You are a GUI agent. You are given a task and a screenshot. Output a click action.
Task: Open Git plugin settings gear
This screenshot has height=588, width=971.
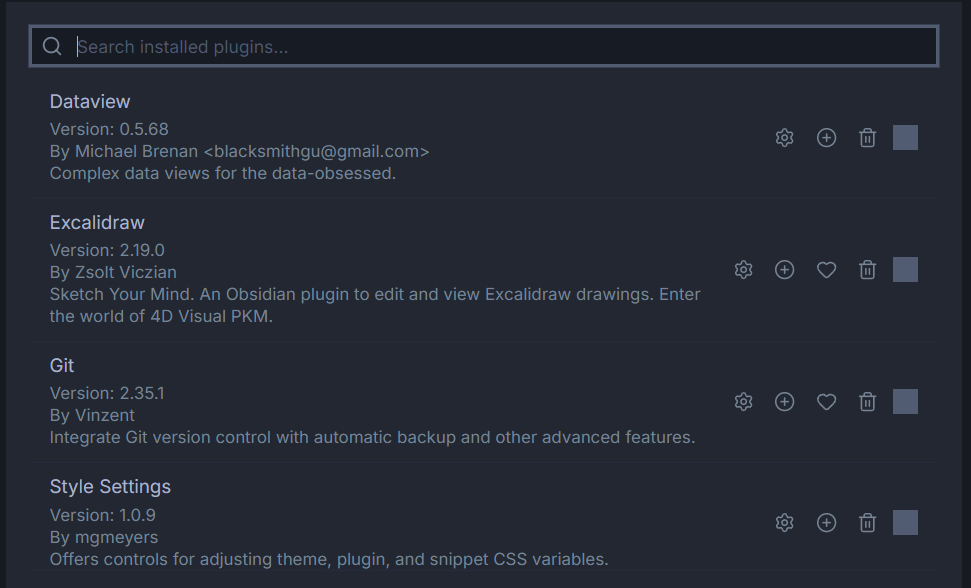(743, 402)
